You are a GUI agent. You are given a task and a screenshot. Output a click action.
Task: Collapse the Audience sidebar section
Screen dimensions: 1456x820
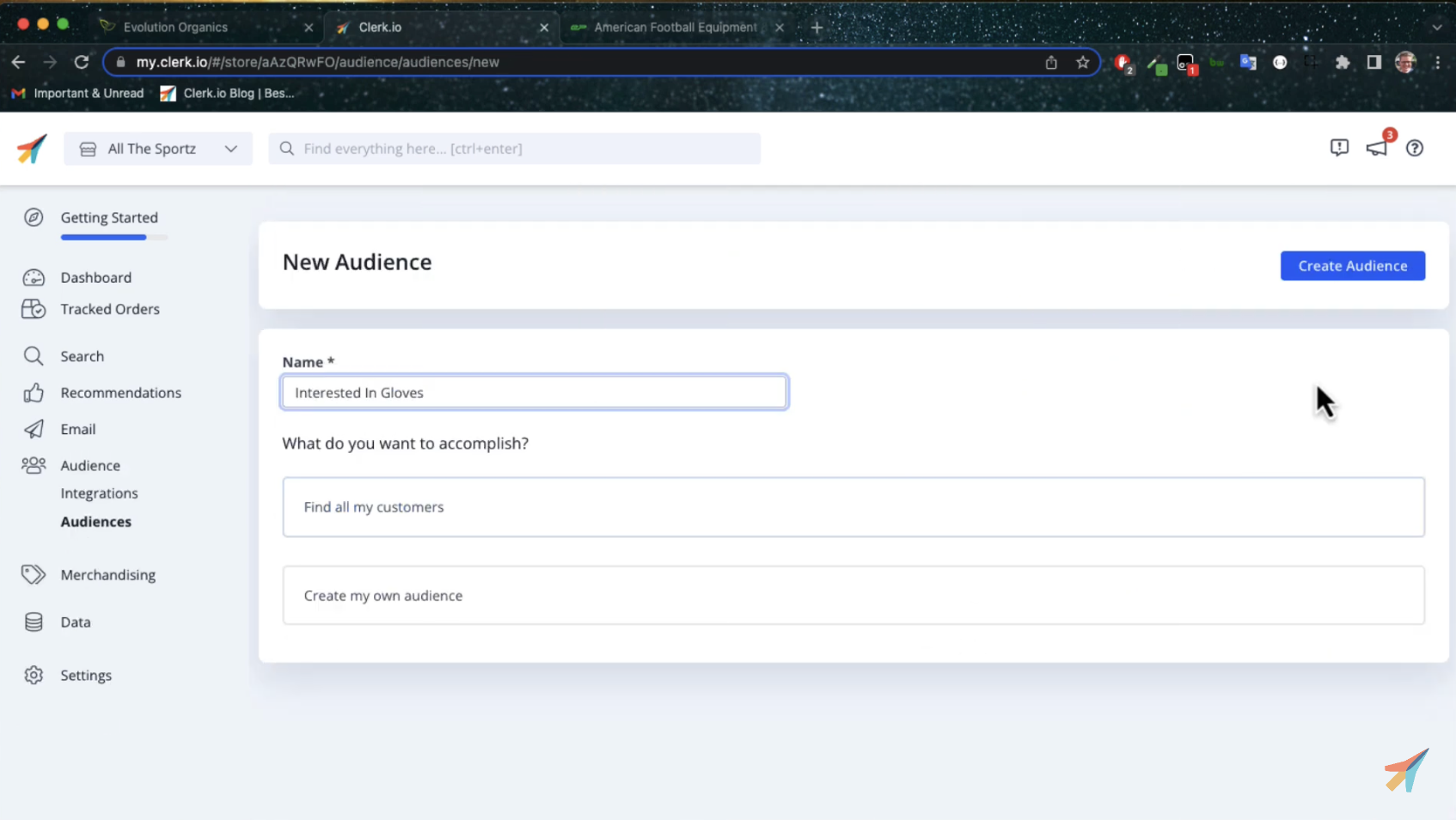click(x=89, y=466)
